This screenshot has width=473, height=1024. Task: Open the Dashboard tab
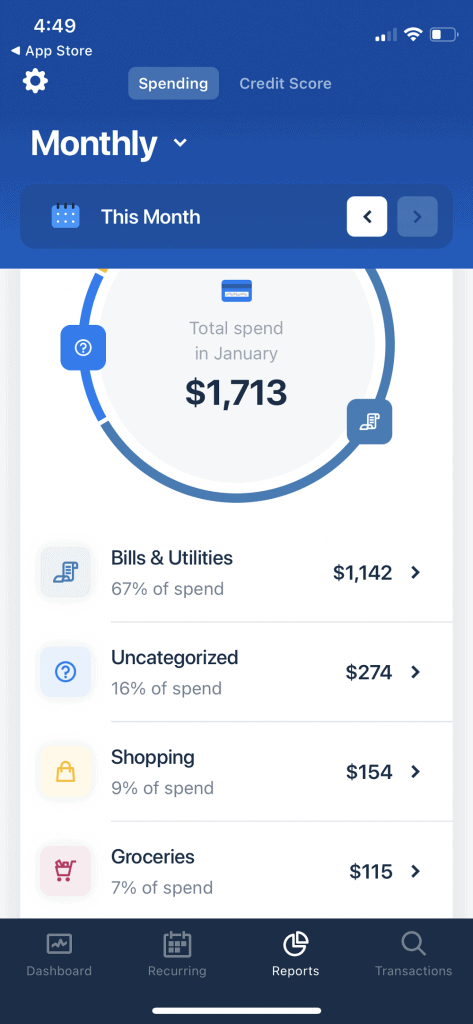point(59,954)
